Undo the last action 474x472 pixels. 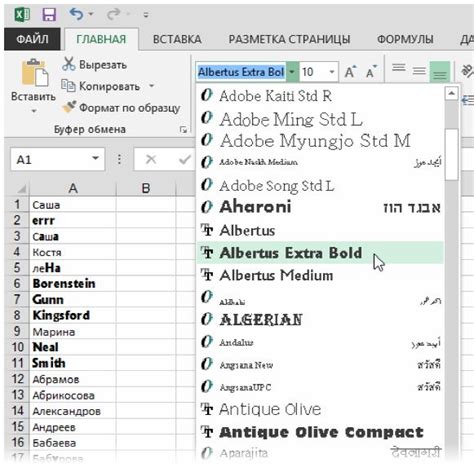click(x=76, y=14)
